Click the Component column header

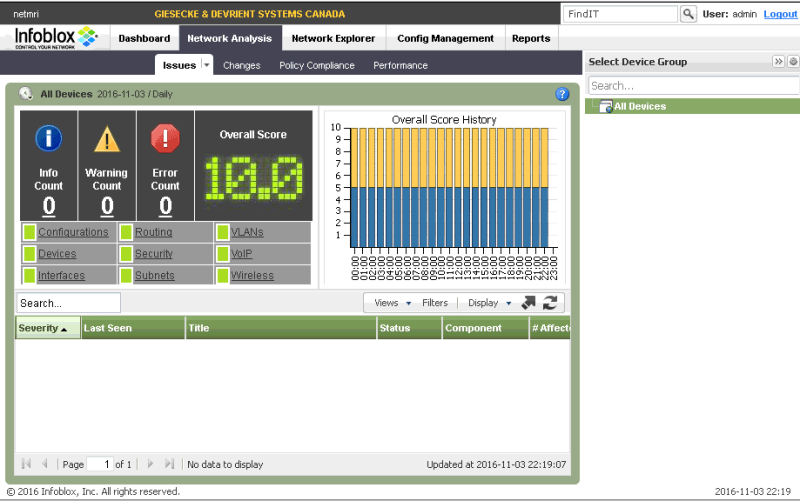(x=485, y=328)
